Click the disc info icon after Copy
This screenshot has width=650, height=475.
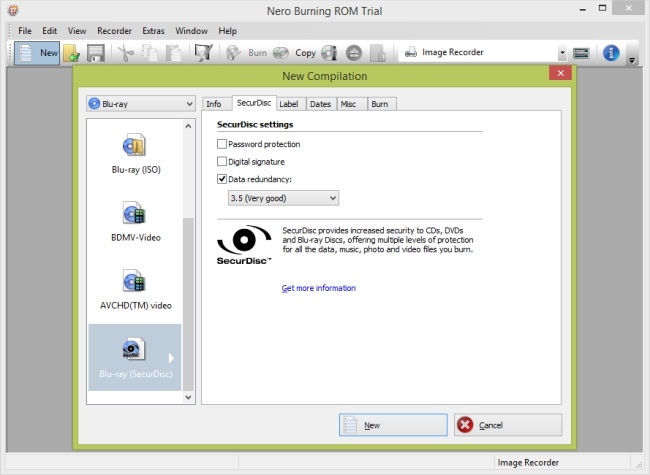pyautogui.click(x=330, y=53)
